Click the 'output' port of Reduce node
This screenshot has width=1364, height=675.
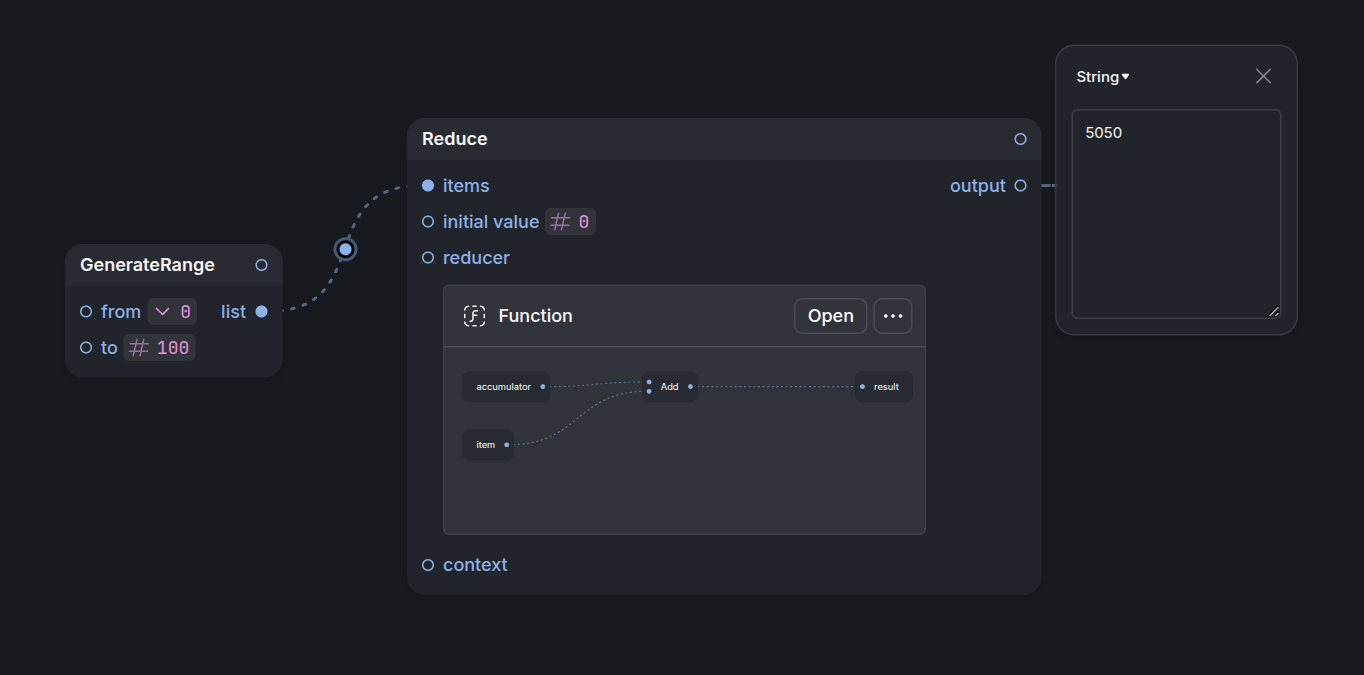click(x=1020, y=186)
